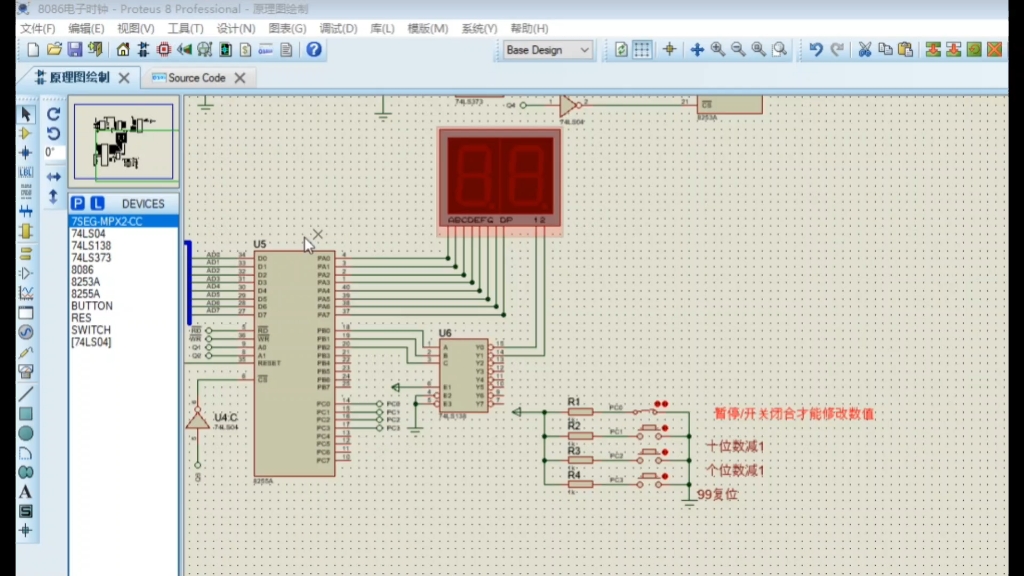
Task: Click the rotation angle input field
Action: pyautogui.click(x=54, y=152)
